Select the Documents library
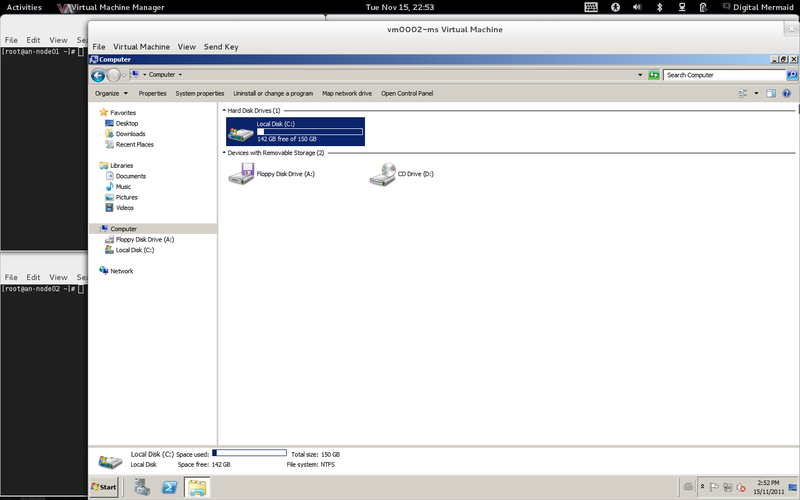800x500 pixels. [x=131, y=176]
